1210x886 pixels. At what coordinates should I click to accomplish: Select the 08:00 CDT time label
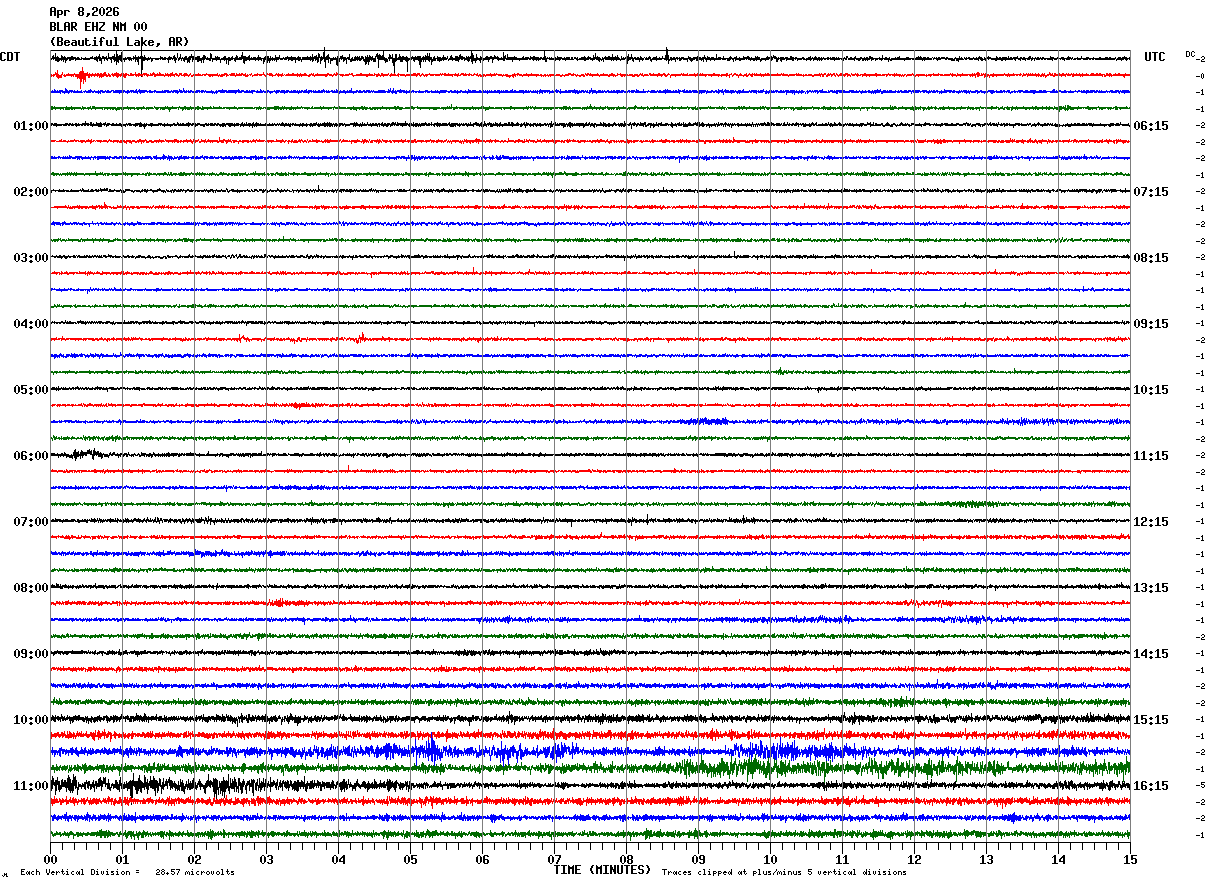pos(31,588)
